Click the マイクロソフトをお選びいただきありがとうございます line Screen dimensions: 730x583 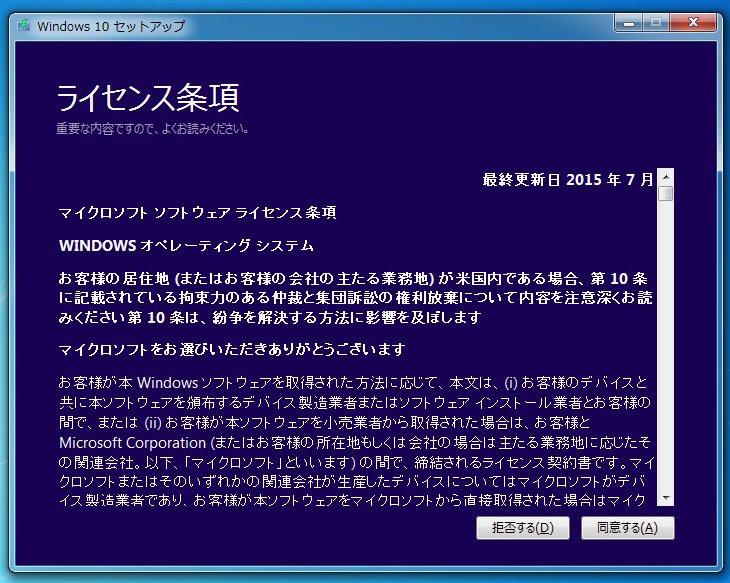pos(232,349)
